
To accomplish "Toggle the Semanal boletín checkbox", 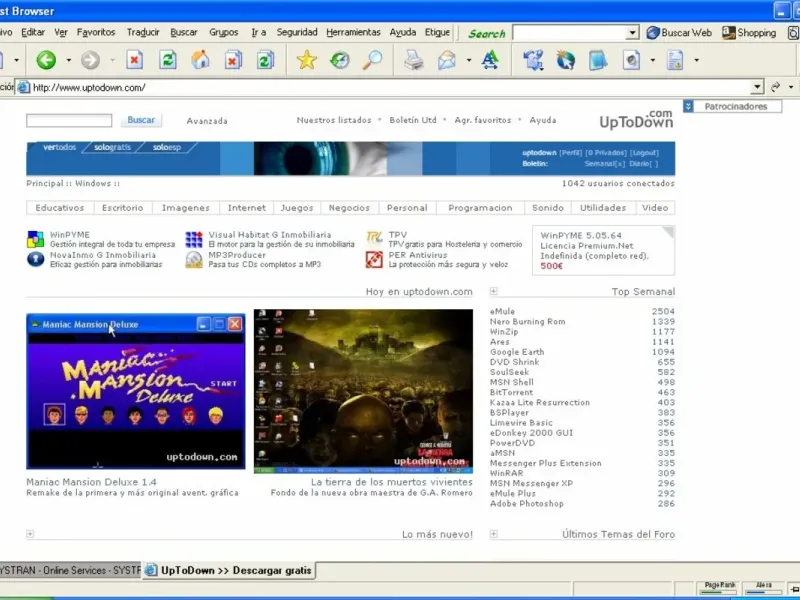I will [619, 163].
